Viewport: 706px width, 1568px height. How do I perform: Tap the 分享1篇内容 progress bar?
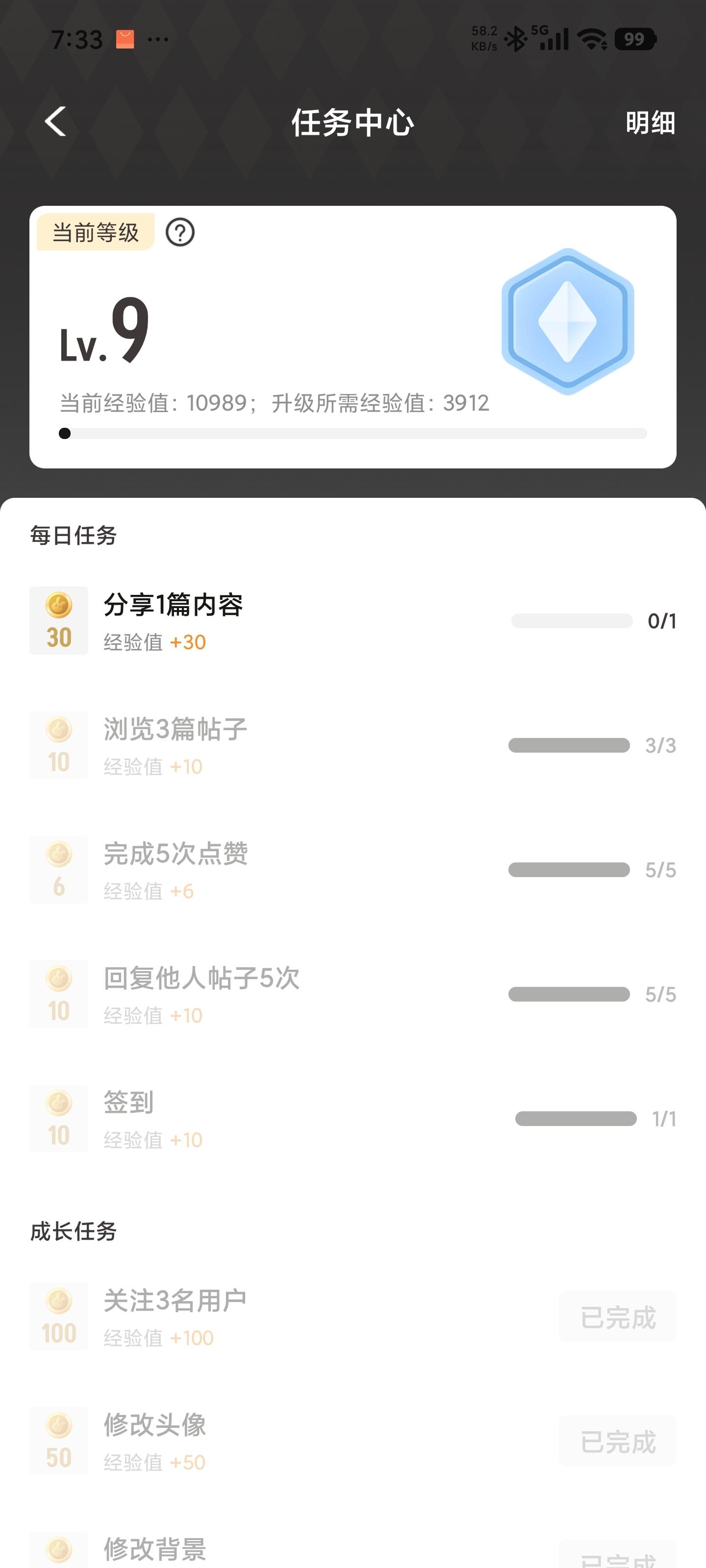pos(571,621)
